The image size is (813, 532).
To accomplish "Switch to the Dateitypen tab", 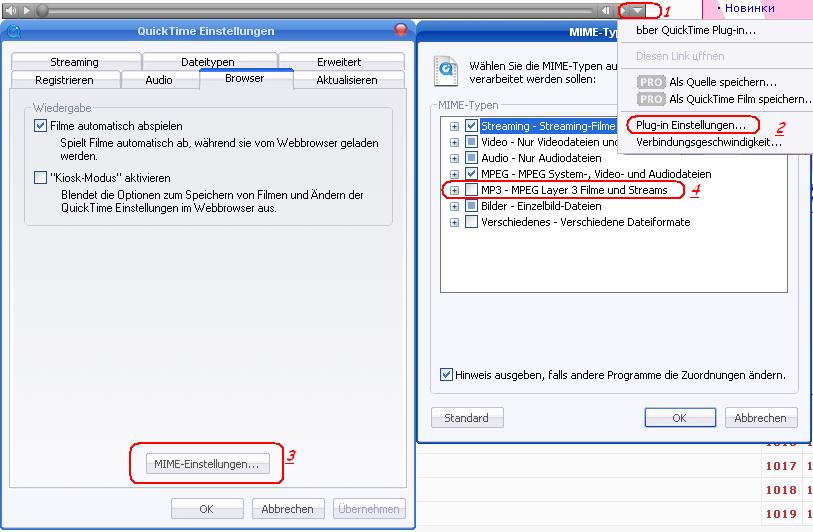I will click(208, 62).
